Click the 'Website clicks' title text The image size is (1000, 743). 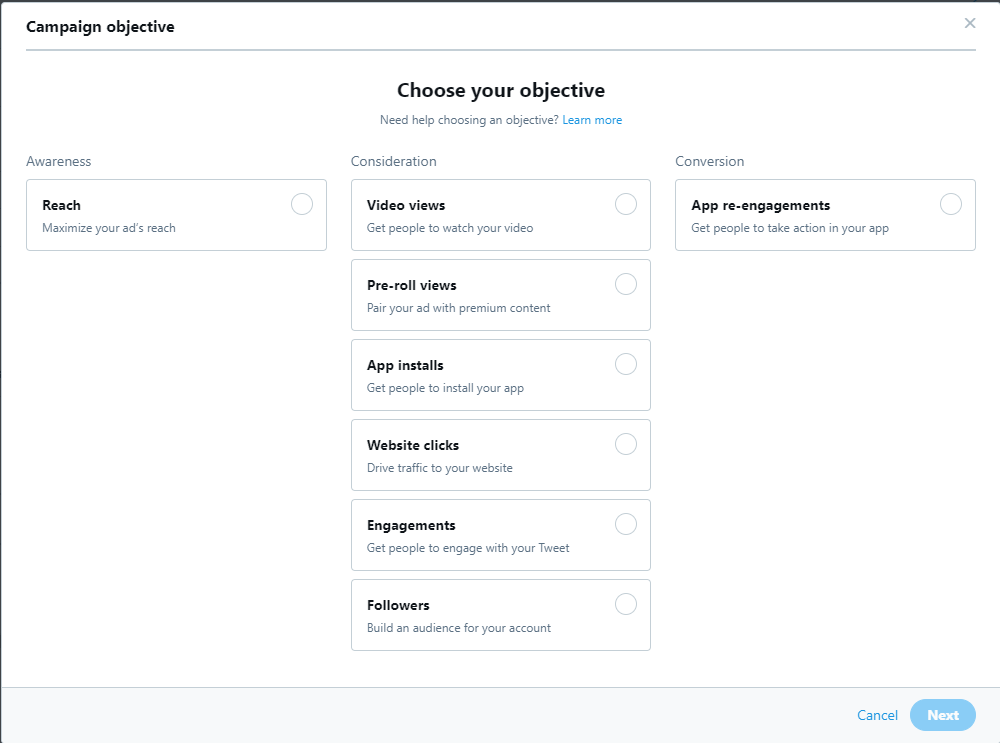tap(413, 445)
